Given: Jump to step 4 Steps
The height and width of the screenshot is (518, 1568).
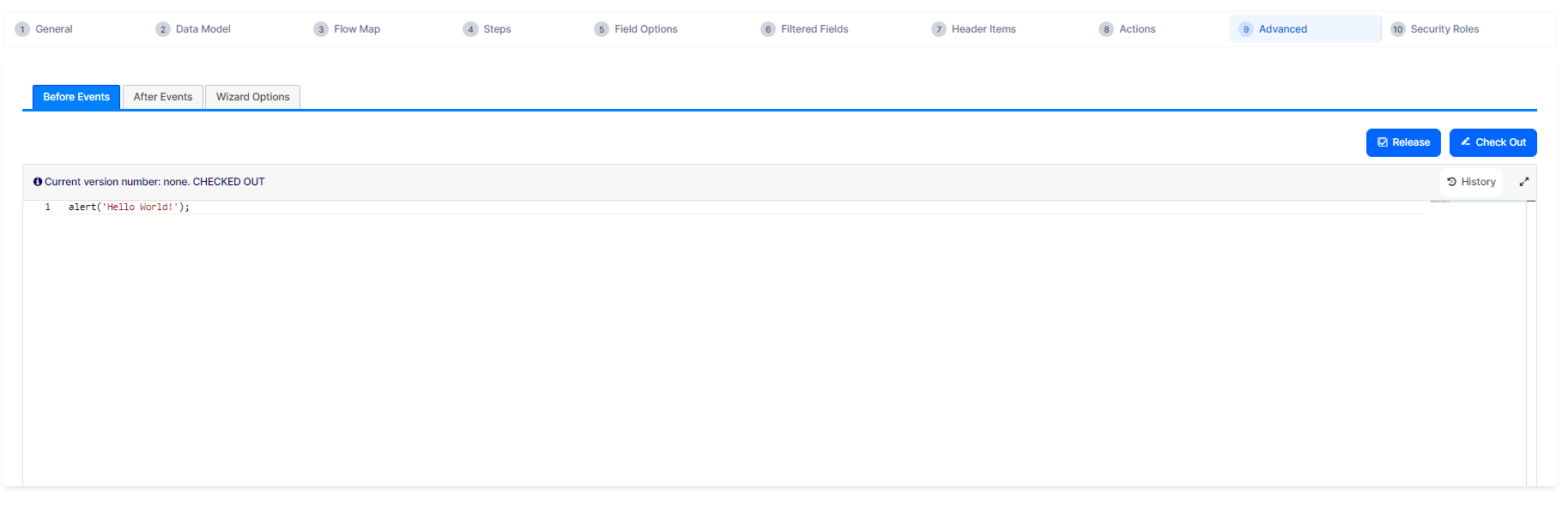Looking at the screenshot, I should click(487, 29).
